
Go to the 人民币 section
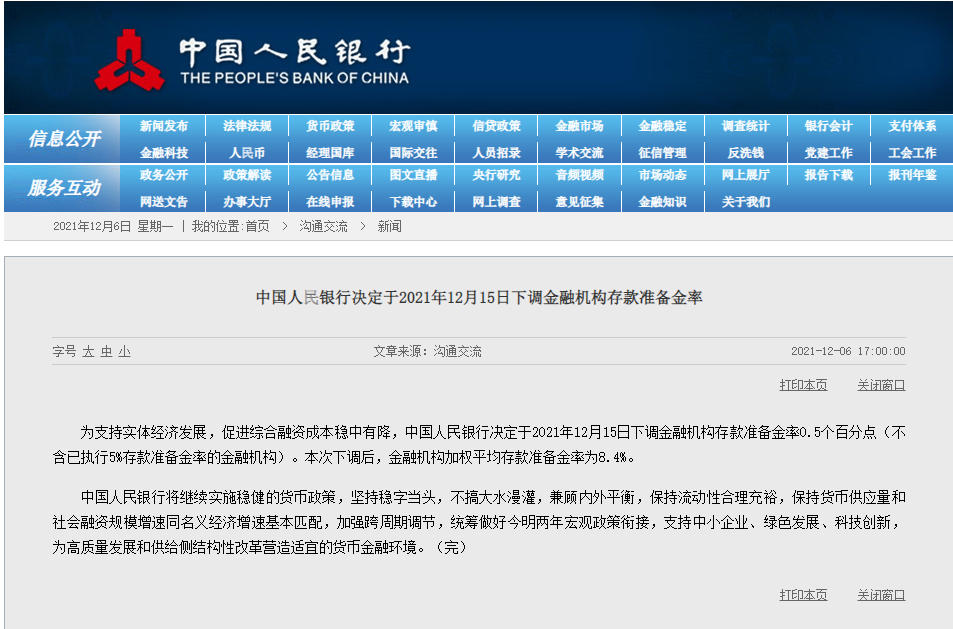(x=247, y=153)
